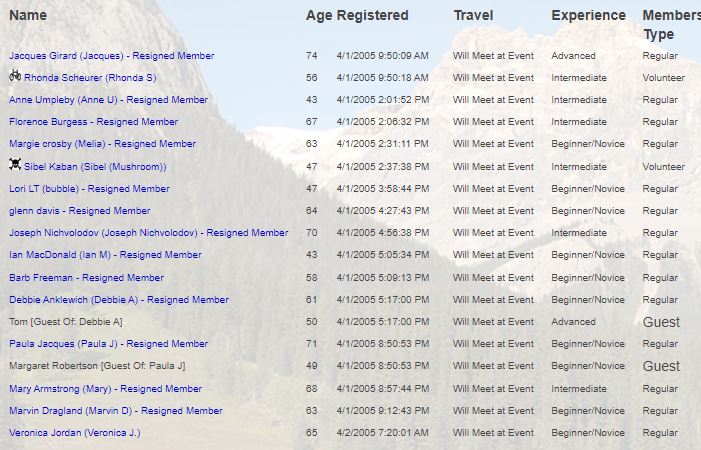Viewport: 701px width, 450px height.
Task: Open Mary Armstrong's profile link
Action: (105, 389)
